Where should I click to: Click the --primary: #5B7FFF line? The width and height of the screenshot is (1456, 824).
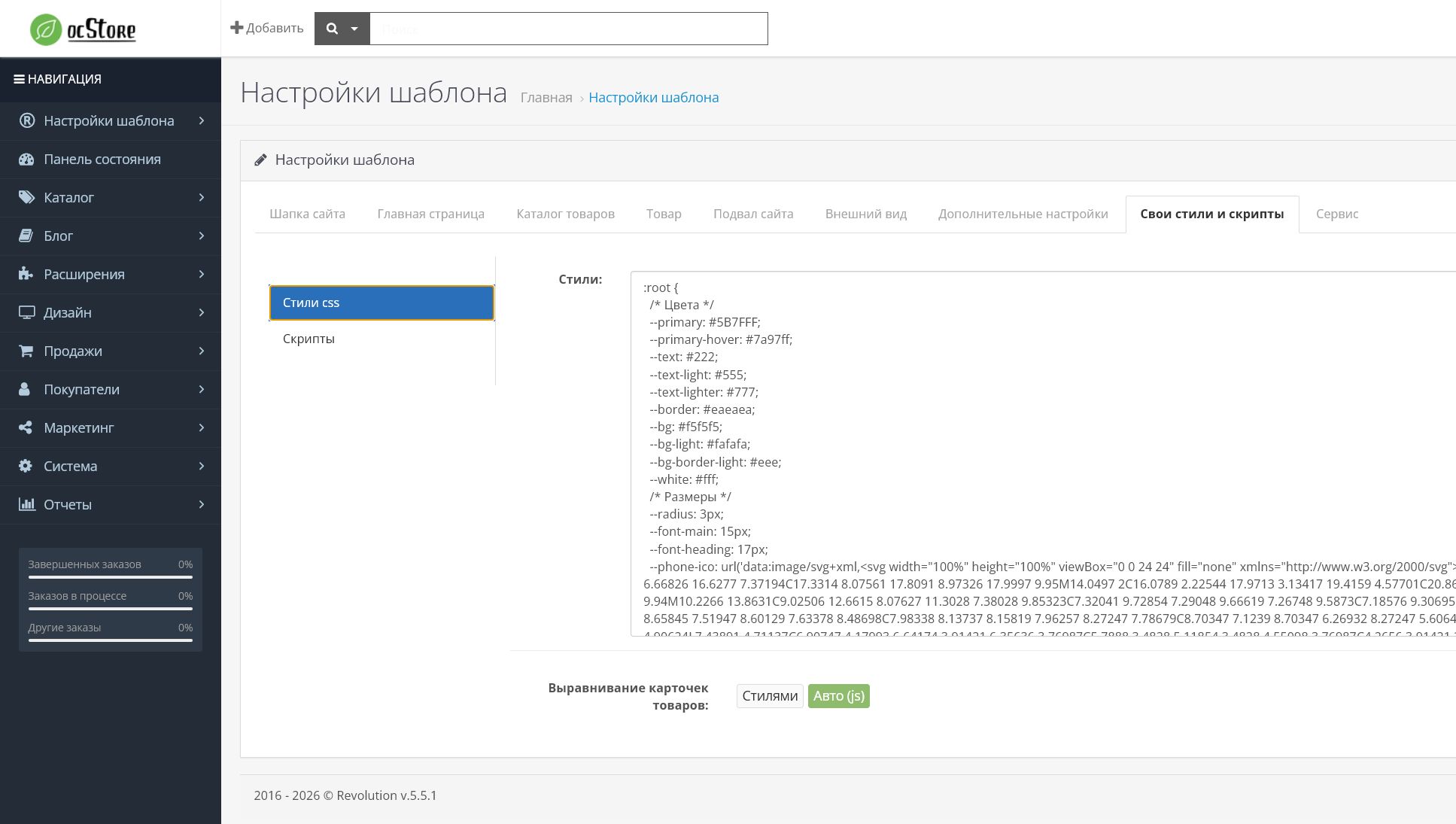(705, 322)
